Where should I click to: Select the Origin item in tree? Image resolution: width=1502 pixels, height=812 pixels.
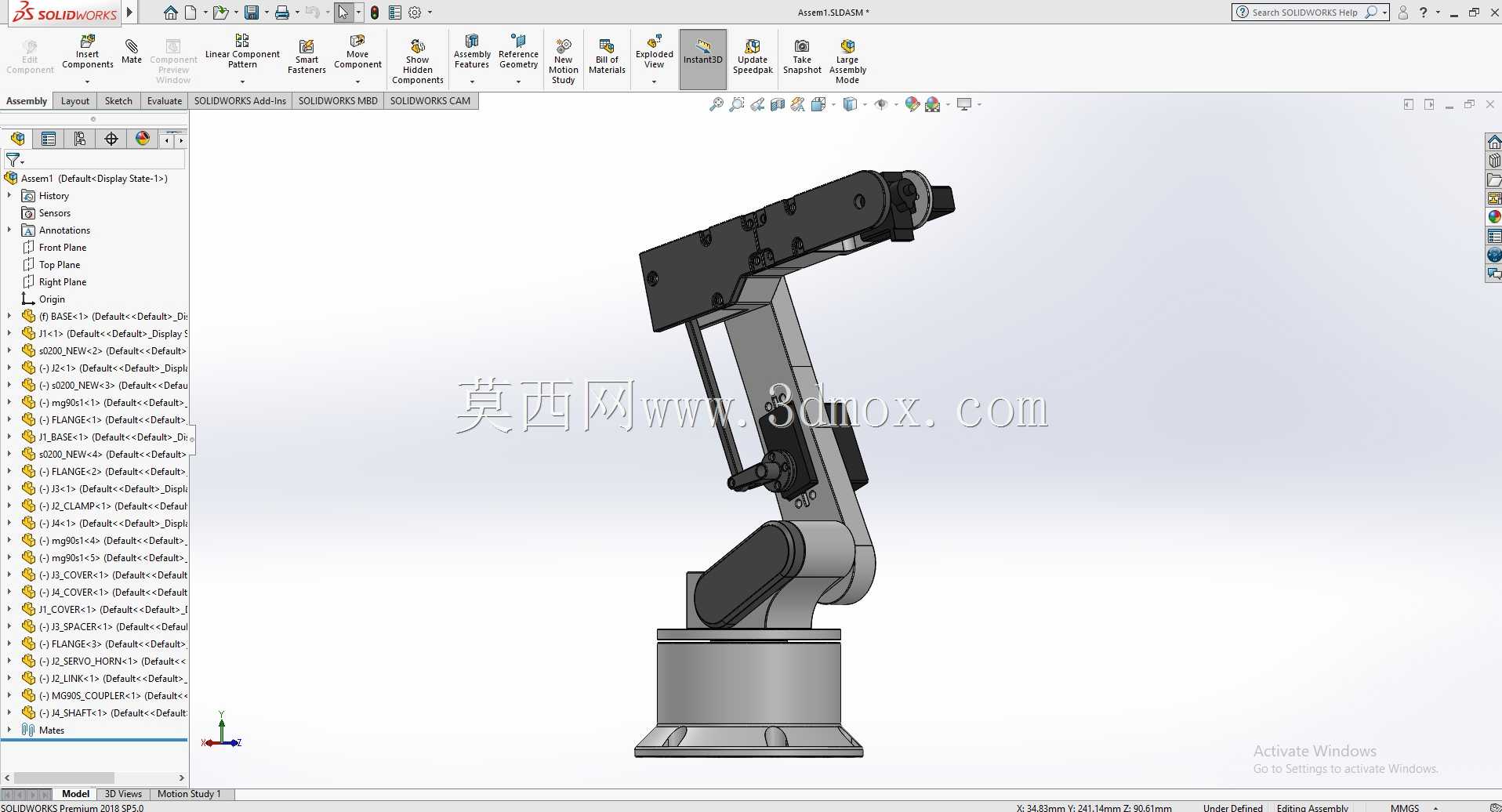pyautogui.click(x=52, y=299)
